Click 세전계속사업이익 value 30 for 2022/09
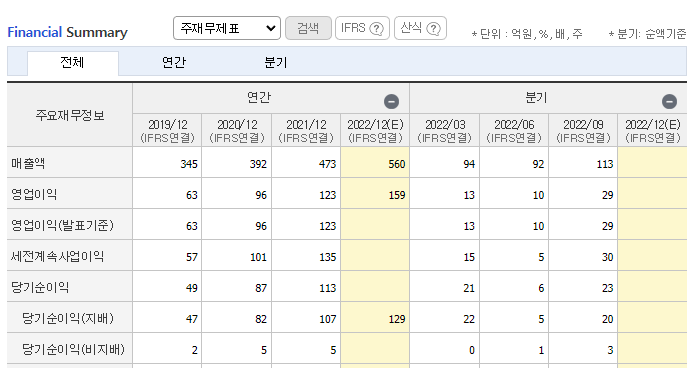 click(608, 257)
